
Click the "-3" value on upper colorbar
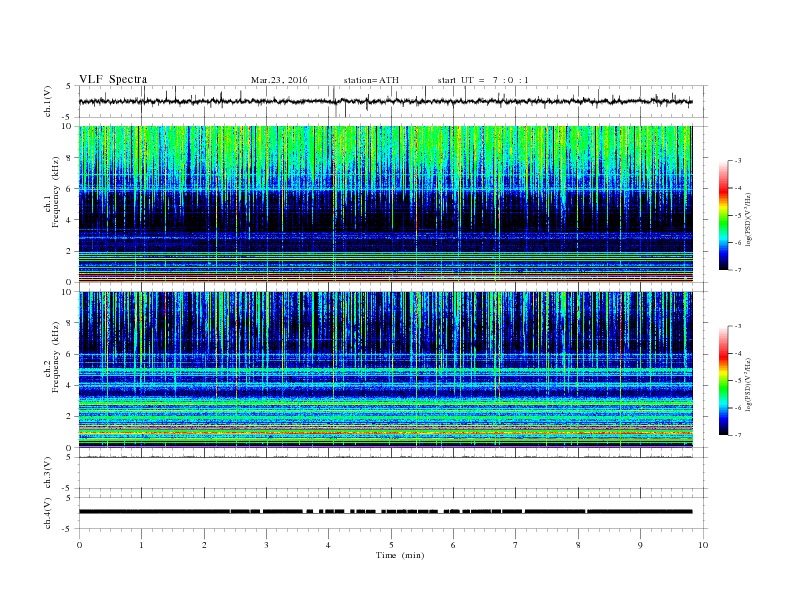tap(737, 161)
